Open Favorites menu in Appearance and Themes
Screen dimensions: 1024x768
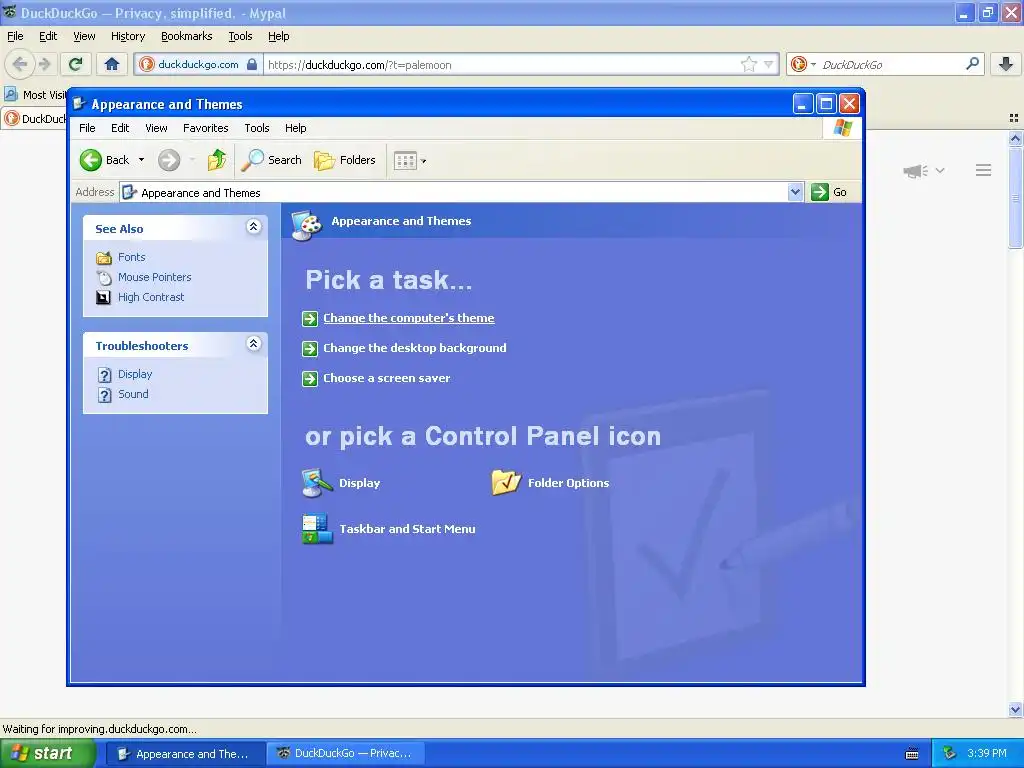click(206, 128)
